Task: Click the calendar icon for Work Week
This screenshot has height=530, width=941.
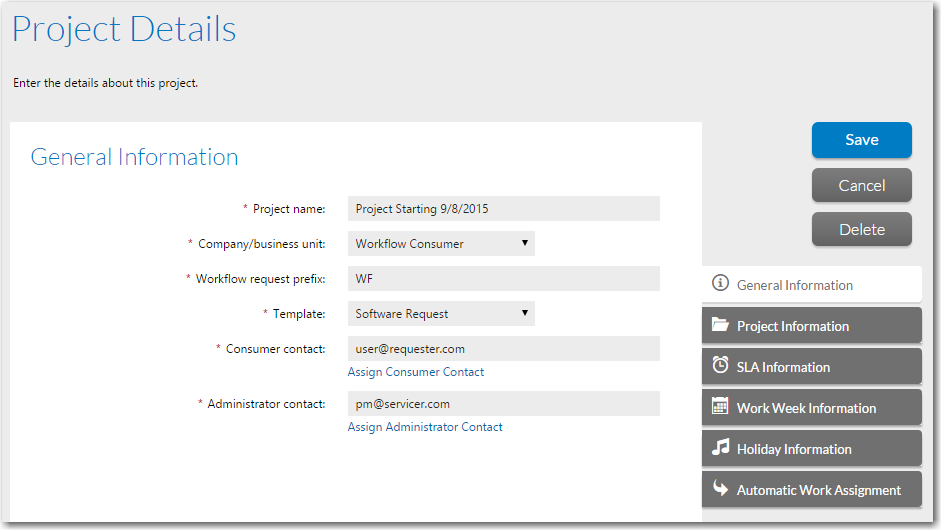Action: [720, 406]
